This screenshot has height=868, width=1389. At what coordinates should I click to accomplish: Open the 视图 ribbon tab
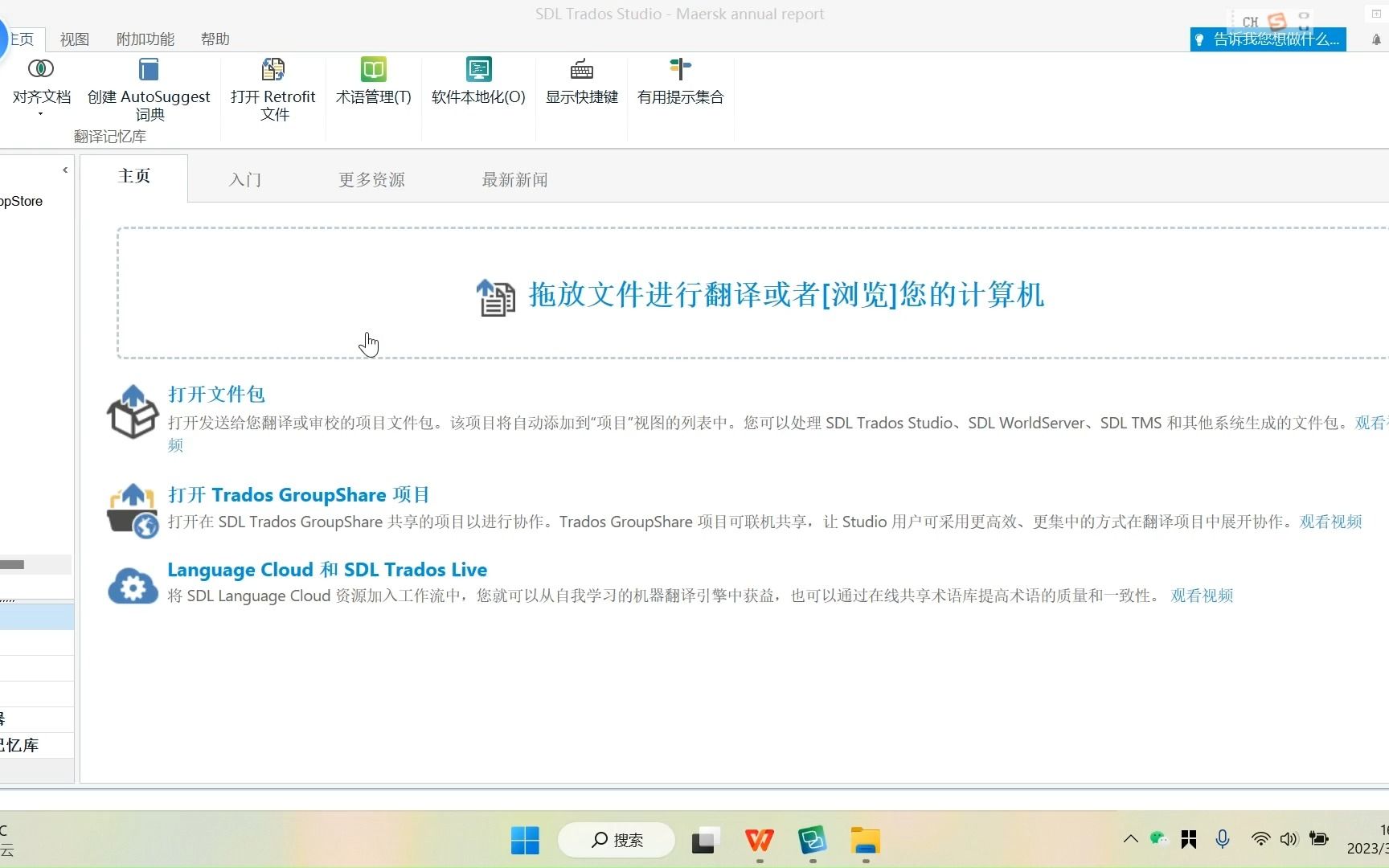click(75, 39)
